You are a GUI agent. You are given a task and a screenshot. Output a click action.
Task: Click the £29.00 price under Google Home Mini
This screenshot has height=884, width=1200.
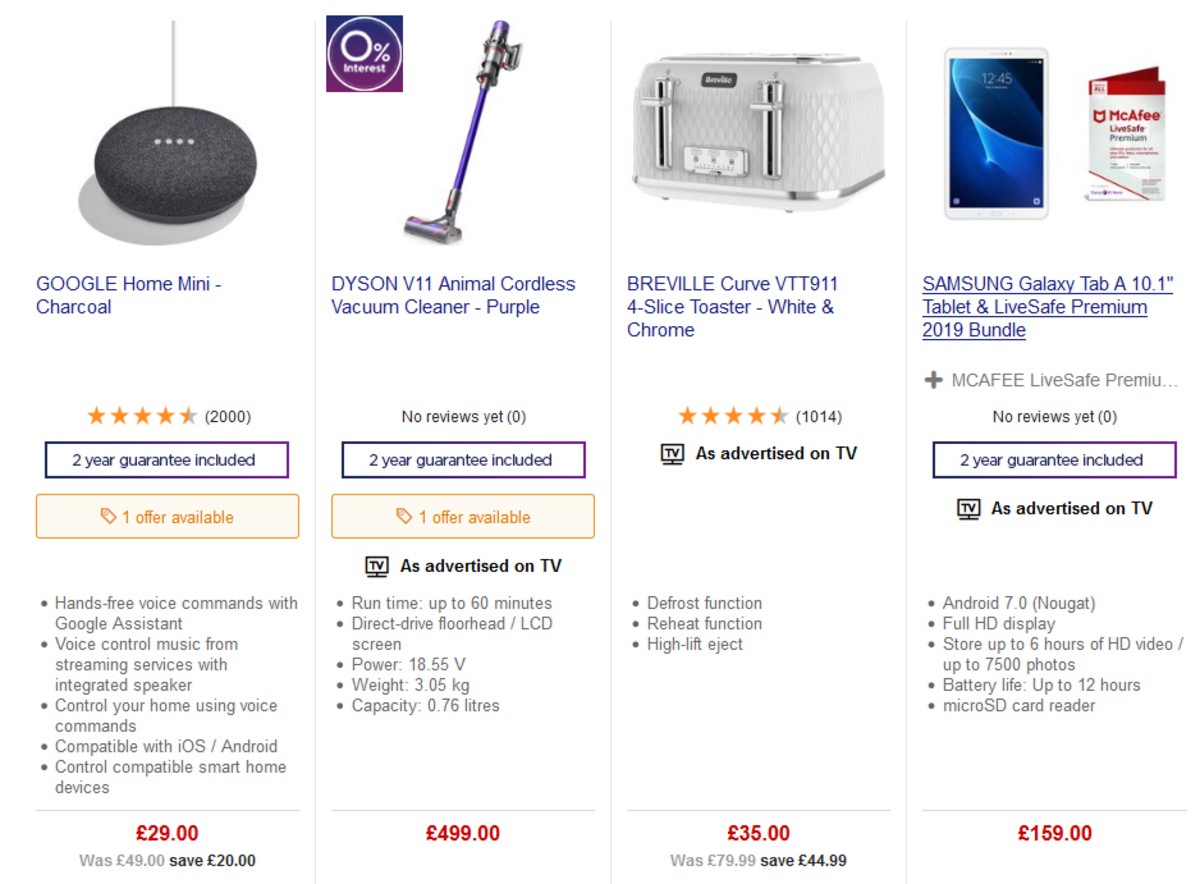point(166,832)
